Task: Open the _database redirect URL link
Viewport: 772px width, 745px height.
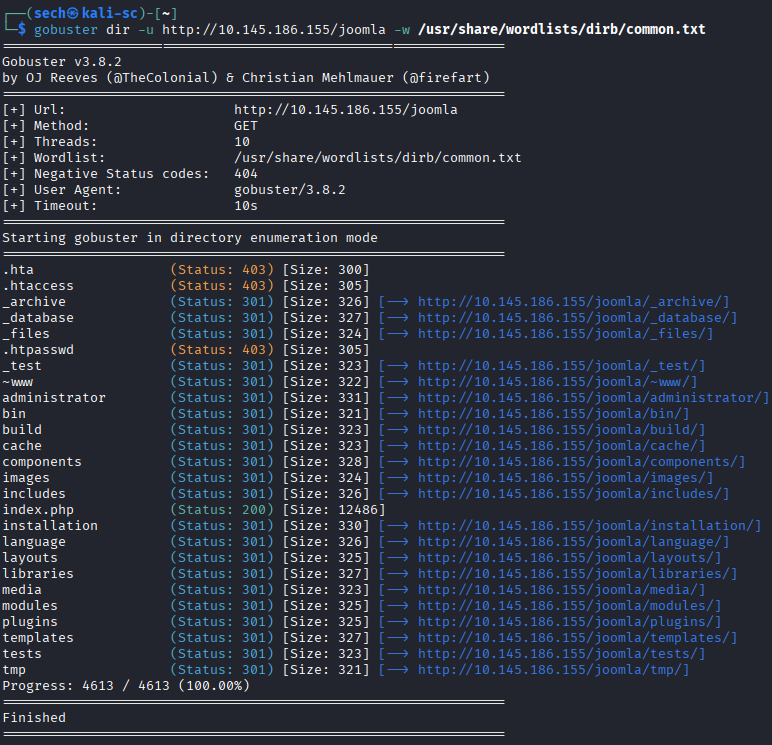Action: tap(574, 318)
